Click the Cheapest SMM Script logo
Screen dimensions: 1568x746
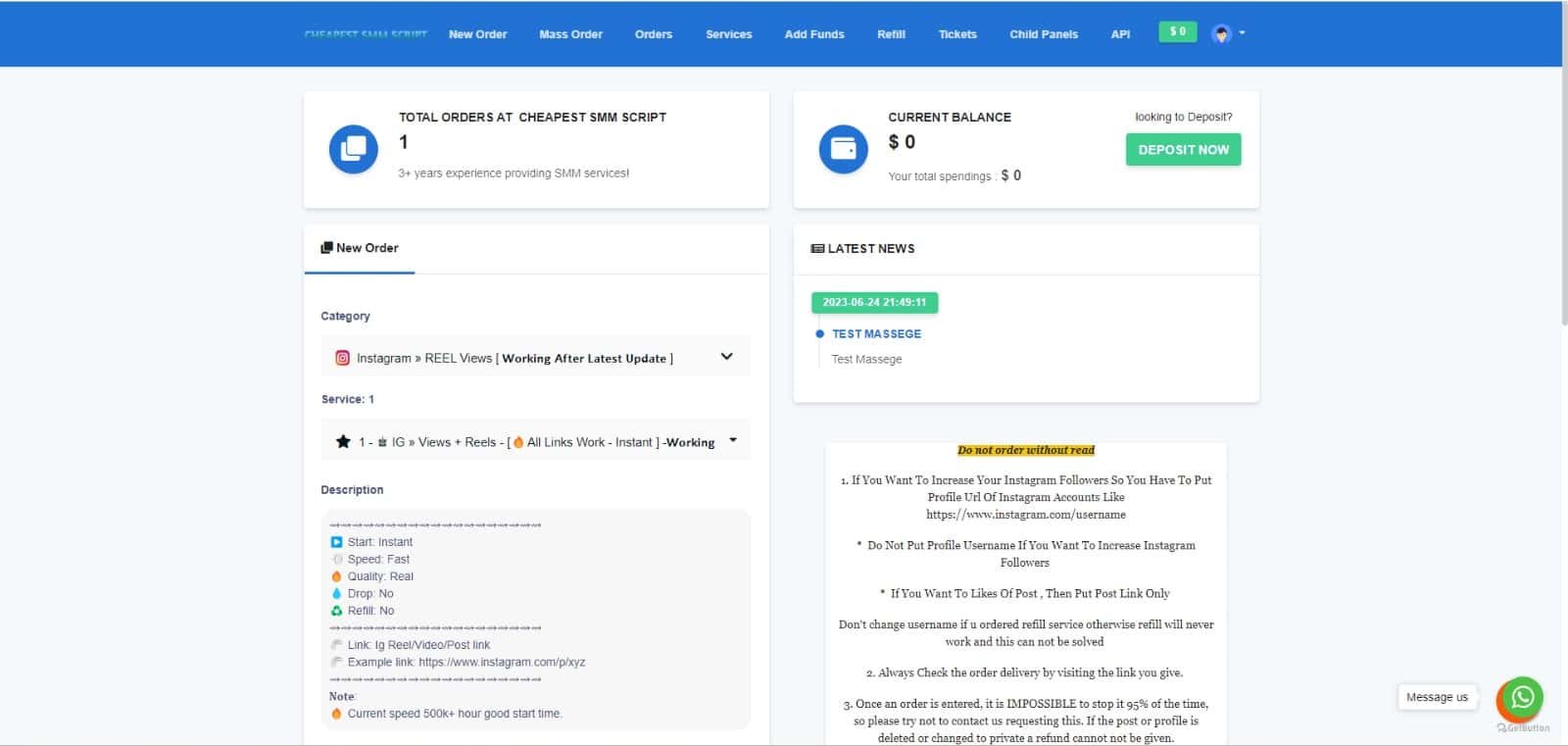coord(366,34)
